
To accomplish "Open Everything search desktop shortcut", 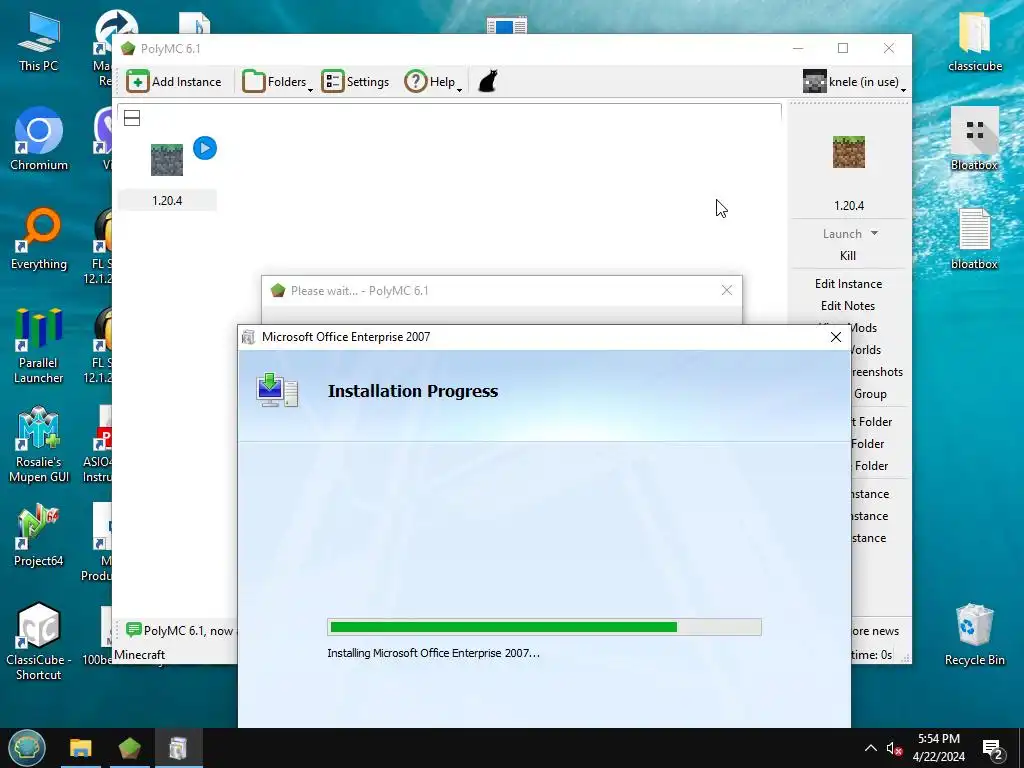I will click(x=39, y=239).
